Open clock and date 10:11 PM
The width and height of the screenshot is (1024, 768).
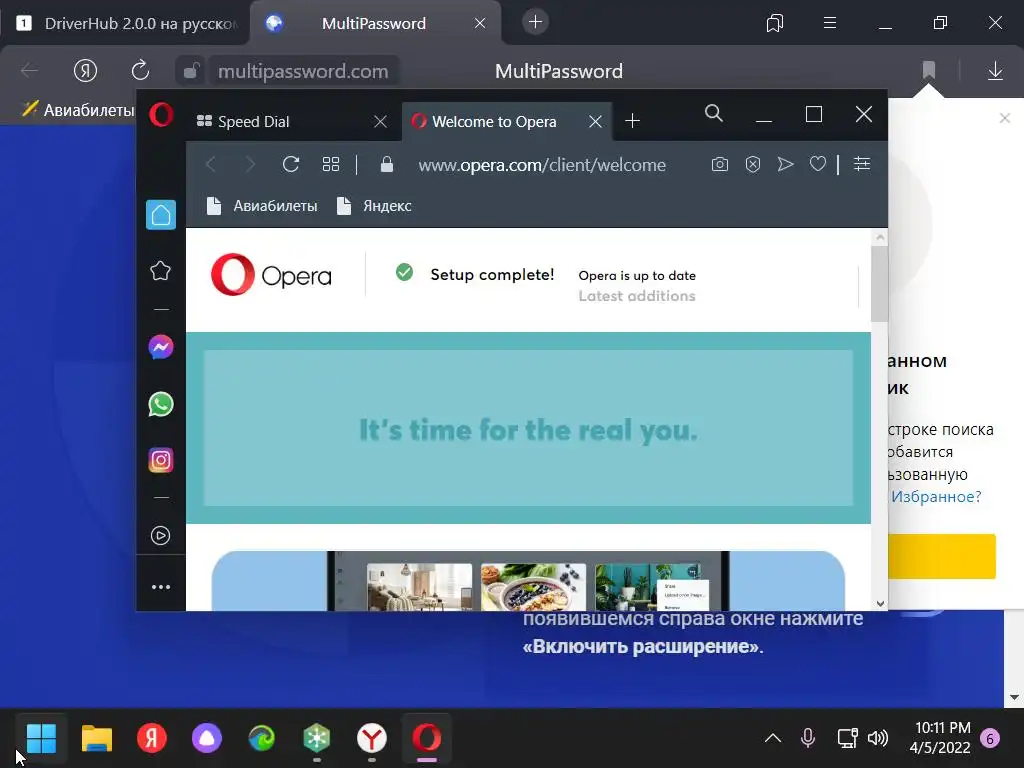click(940, 738)
